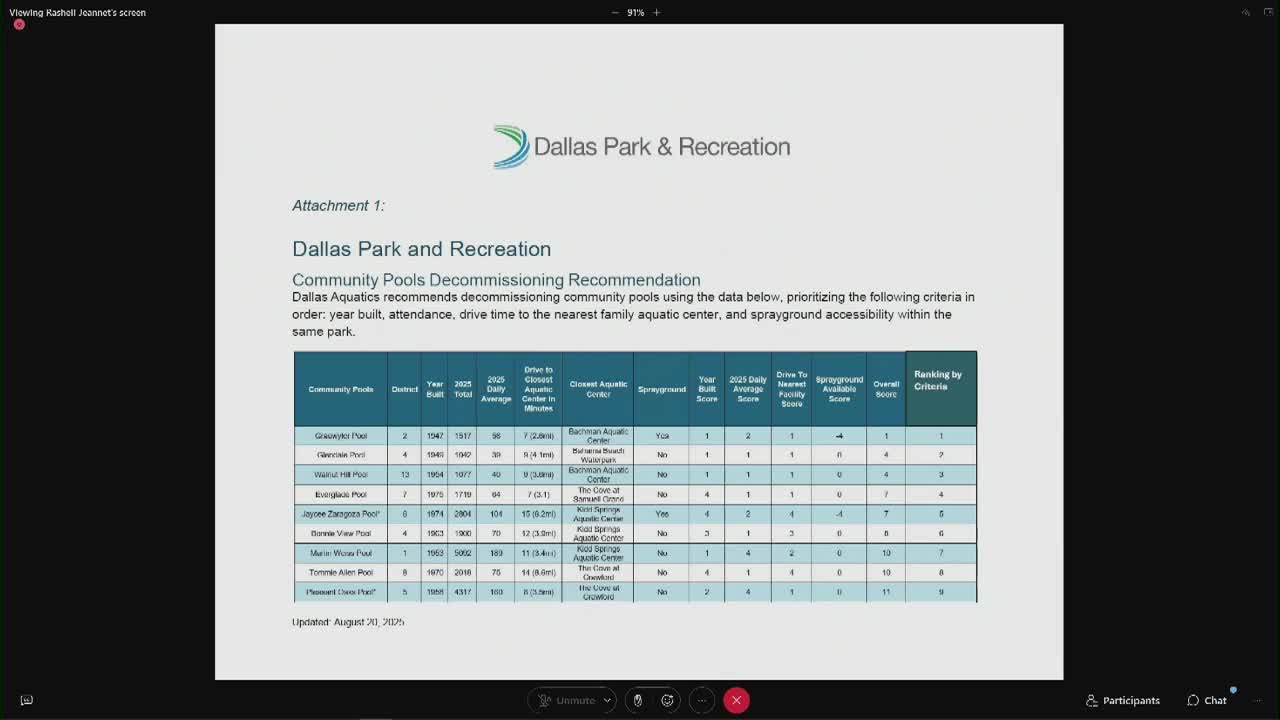Click the 'Closest Aquatic Center' column header
The width and height of the screenshot is (1280, 720).
coord(598,389)
